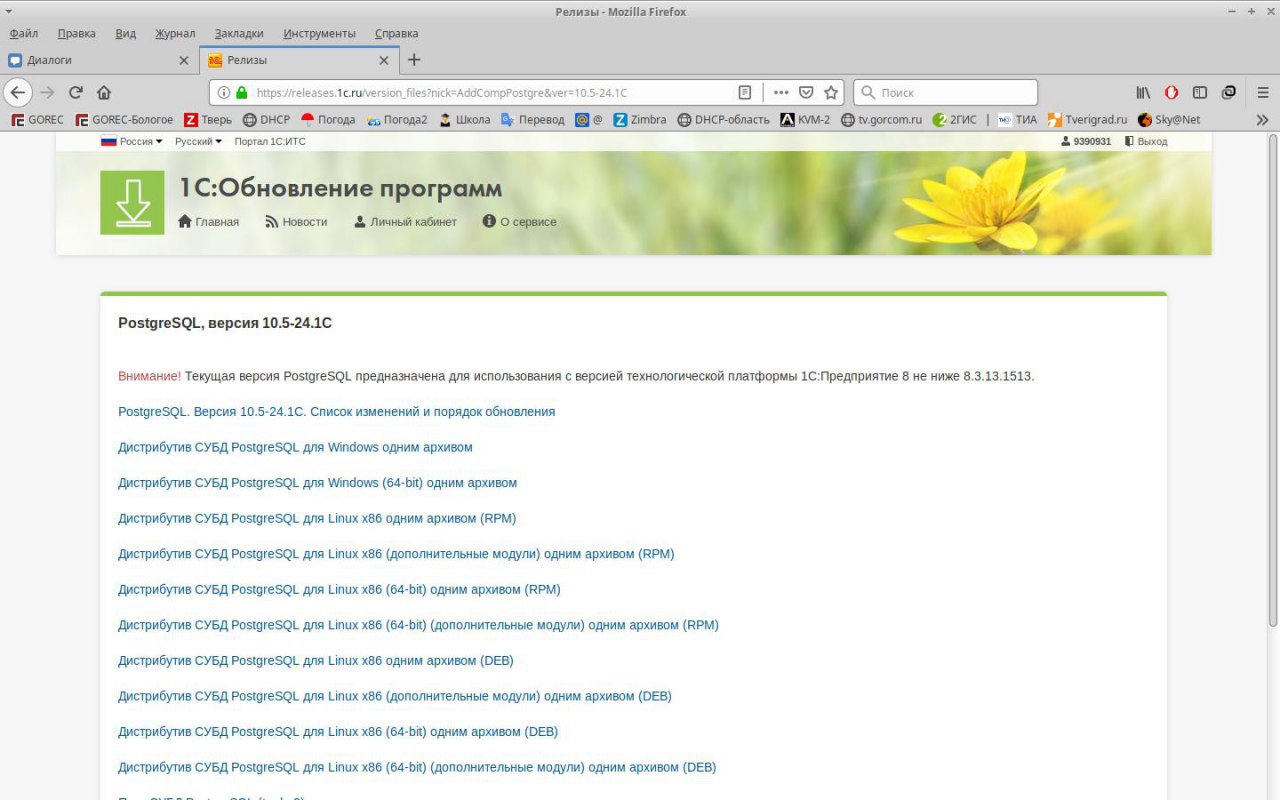Open tv.gorcom.ru bookmark
The width and height of the screenshot is (1280, 800).
pos(881,119)
